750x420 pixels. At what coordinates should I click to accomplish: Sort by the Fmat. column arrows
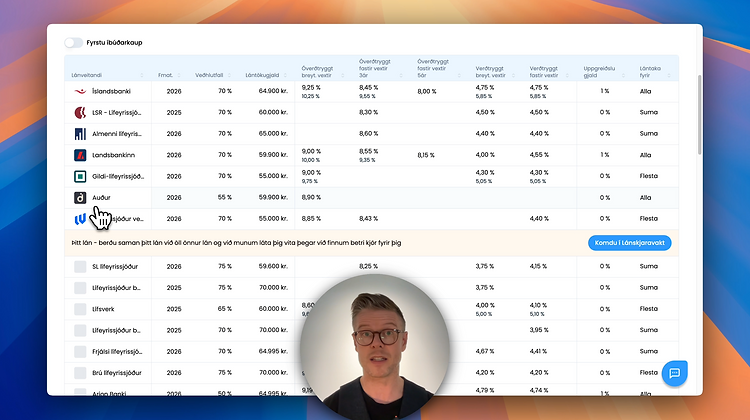coord(179,75)
